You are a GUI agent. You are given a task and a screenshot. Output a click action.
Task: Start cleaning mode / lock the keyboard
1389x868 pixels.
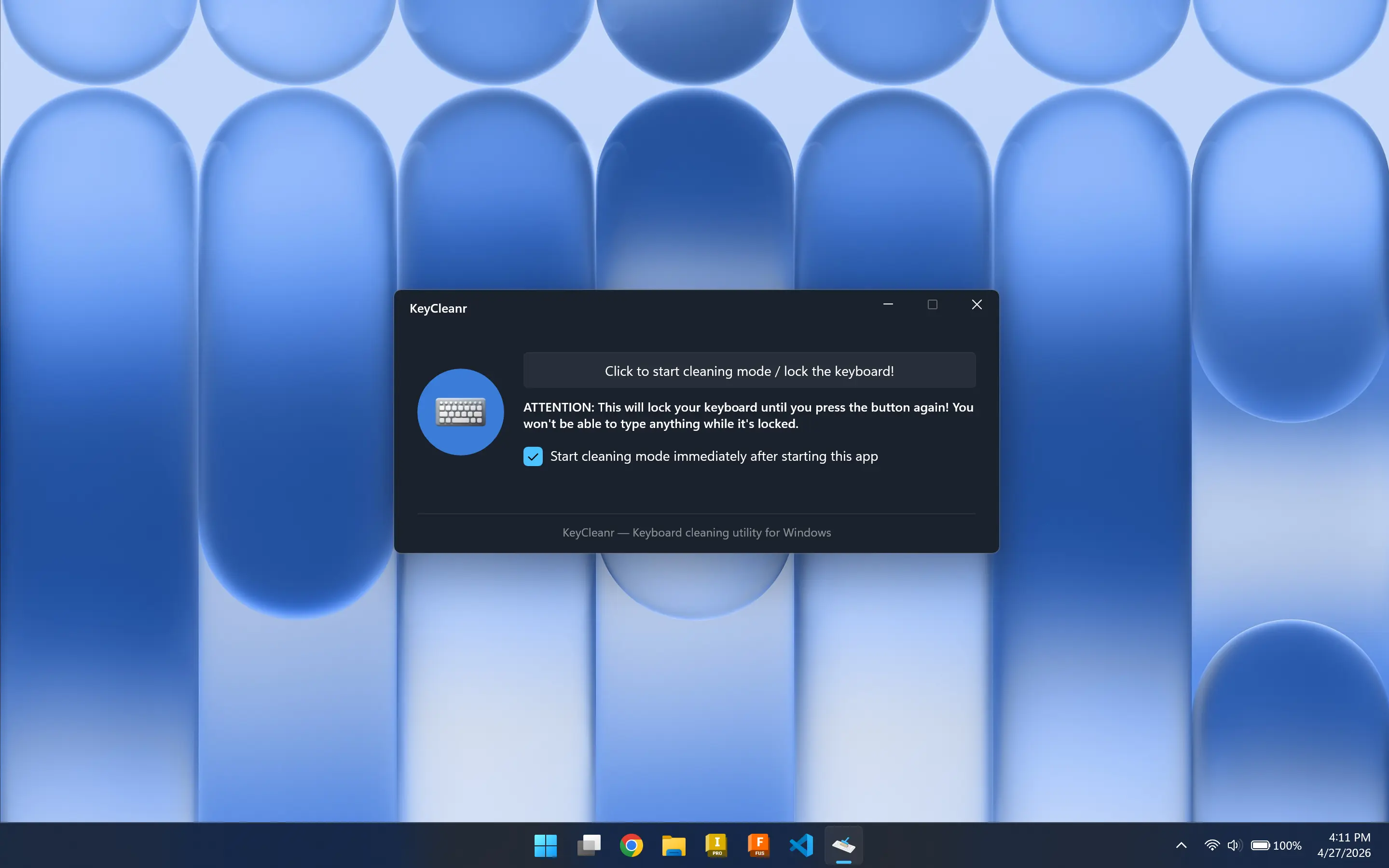pos(749,371)
